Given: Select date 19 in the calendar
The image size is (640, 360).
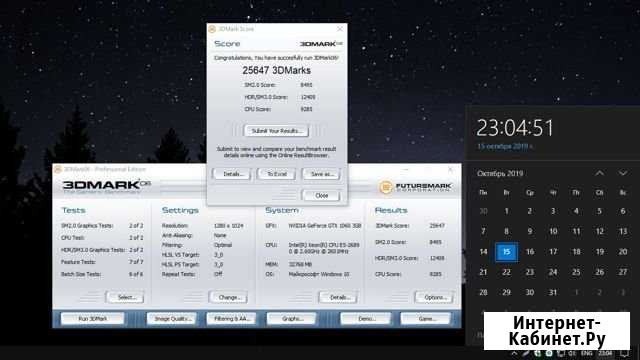Looking at the screenshot, I should point(600,252).
